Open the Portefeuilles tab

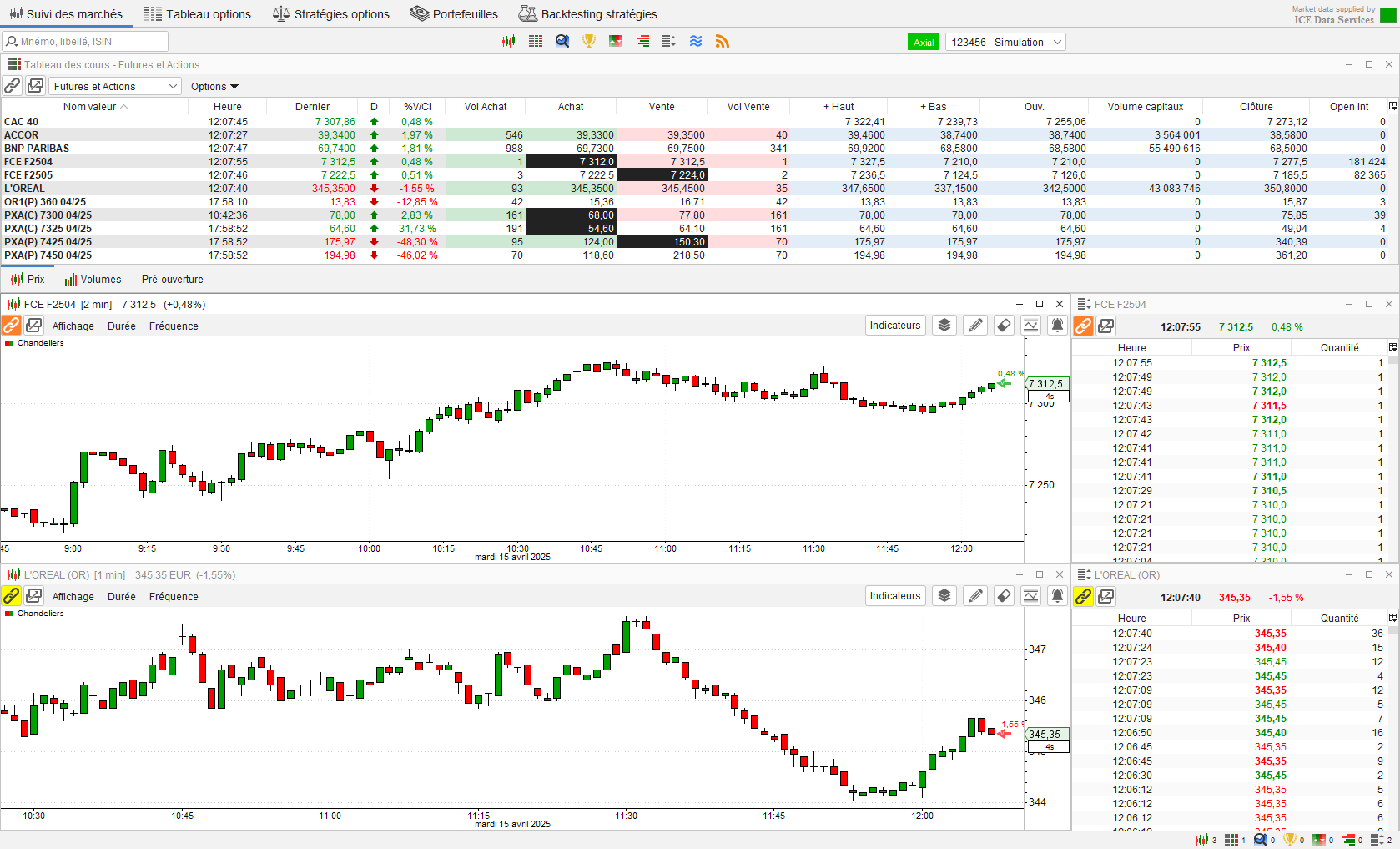click(x=454, y=14)
